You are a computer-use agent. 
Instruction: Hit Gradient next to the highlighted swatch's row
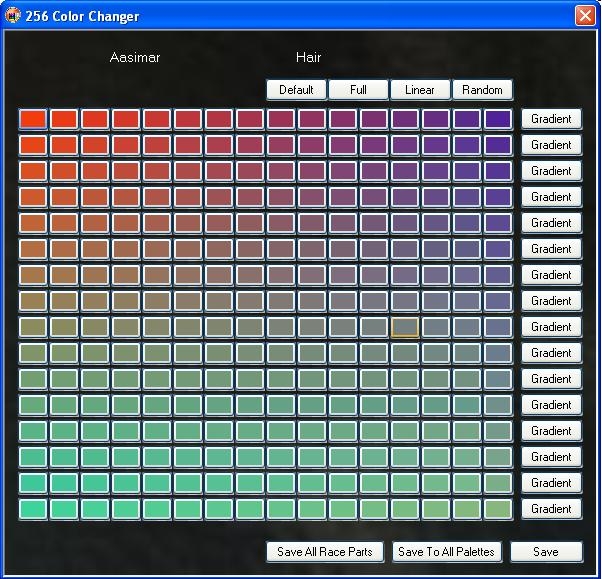click(551, 327)
